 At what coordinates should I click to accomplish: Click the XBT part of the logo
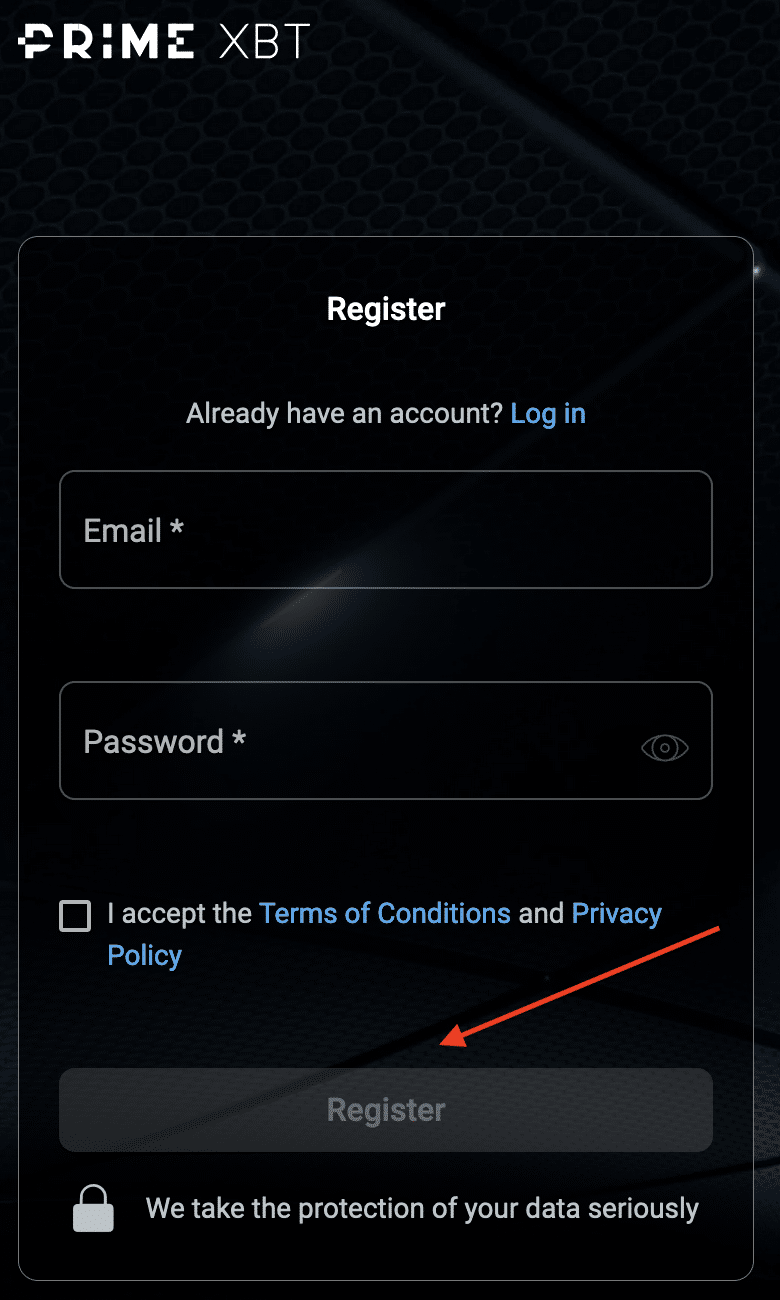[x=264, y=42]
